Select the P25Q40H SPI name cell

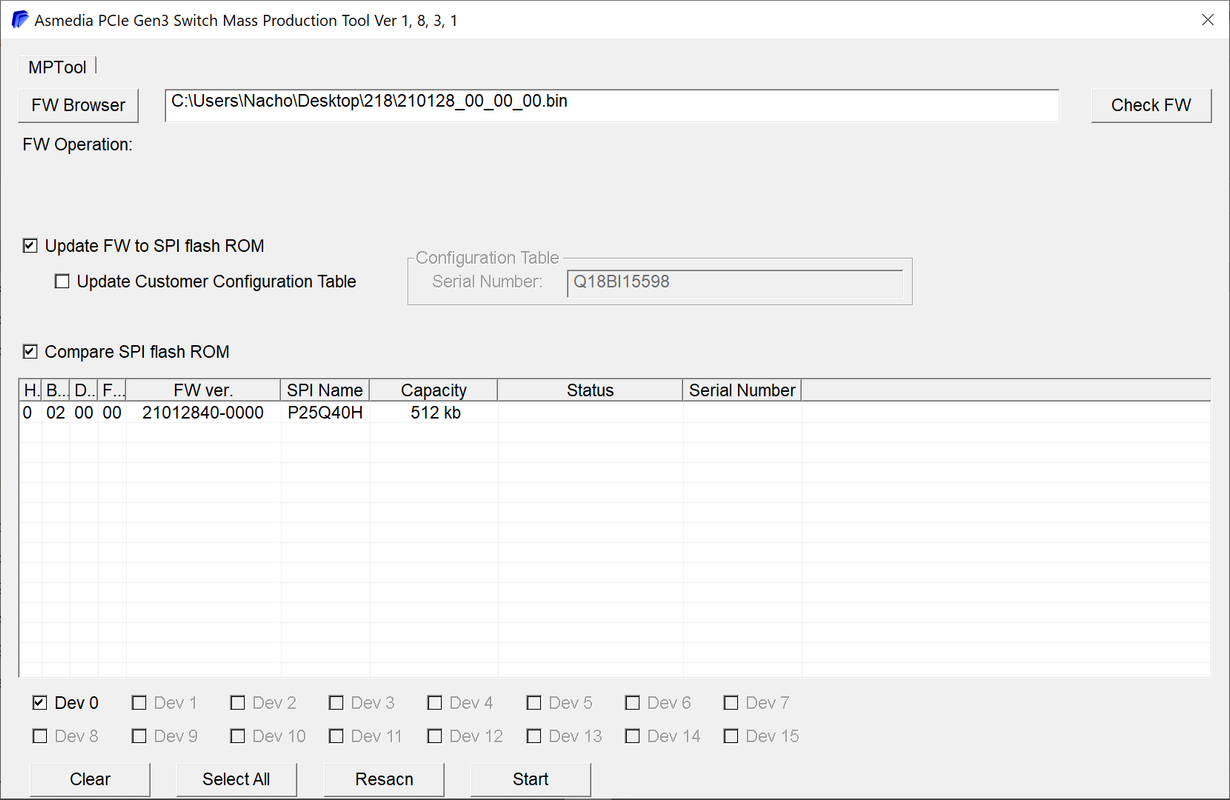325,412
